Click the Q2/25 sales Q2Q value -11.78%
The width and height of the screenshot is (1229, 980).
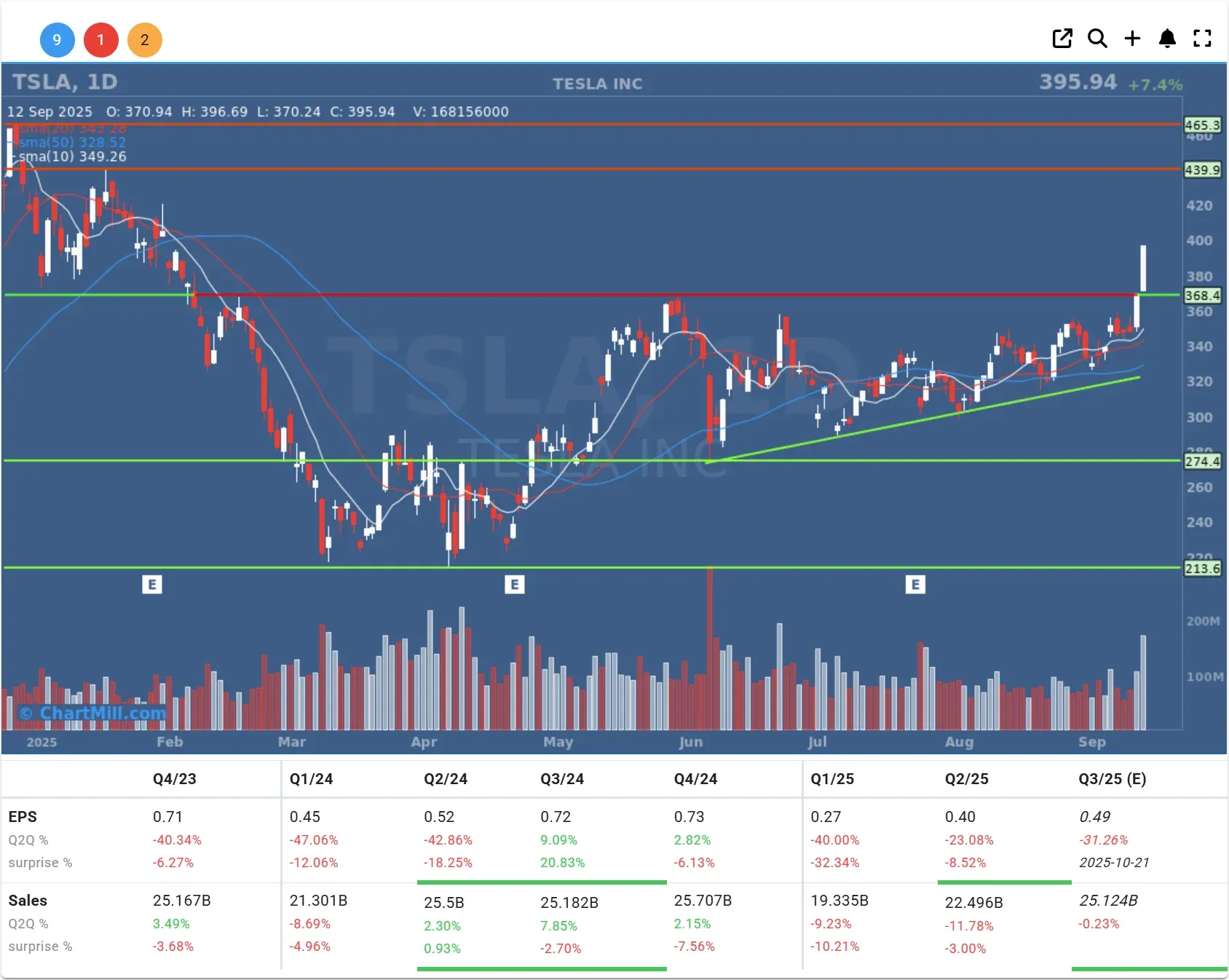[969, 926]
